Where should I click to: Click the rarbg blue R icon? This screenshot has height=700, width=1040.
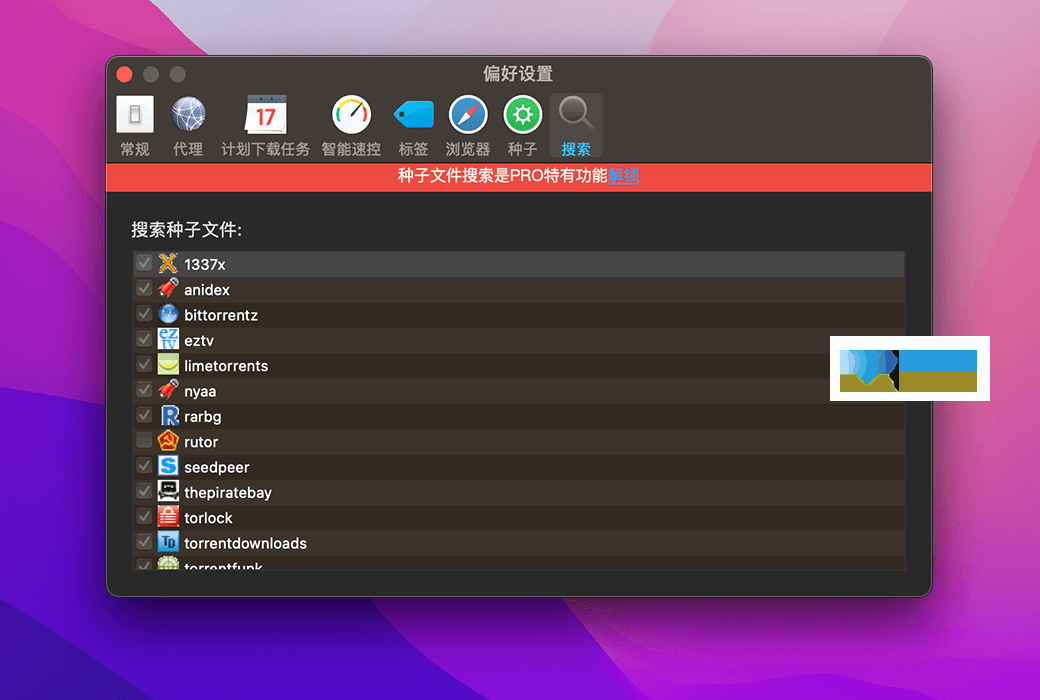pyautogui.click(x=168, y=415)
